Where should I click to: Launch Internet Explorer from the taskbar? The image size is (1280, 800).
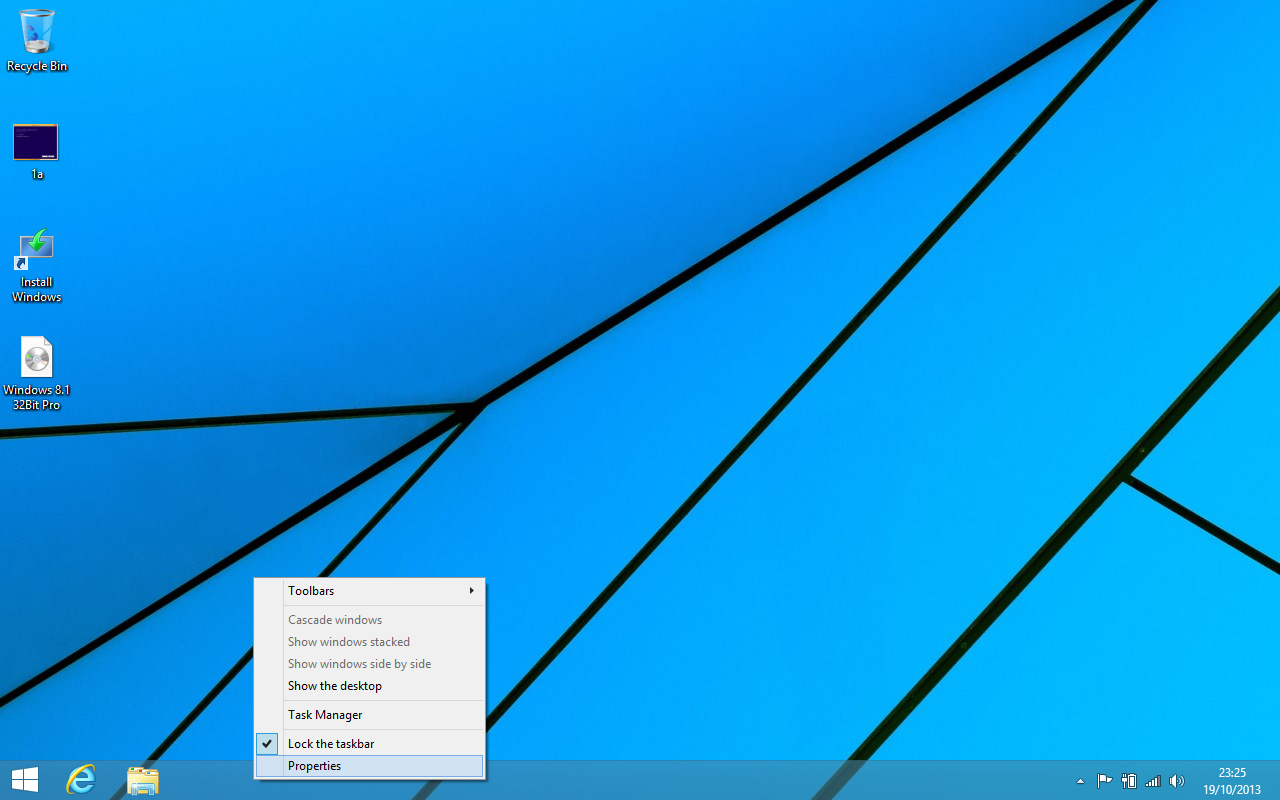(x=81, y=780)
